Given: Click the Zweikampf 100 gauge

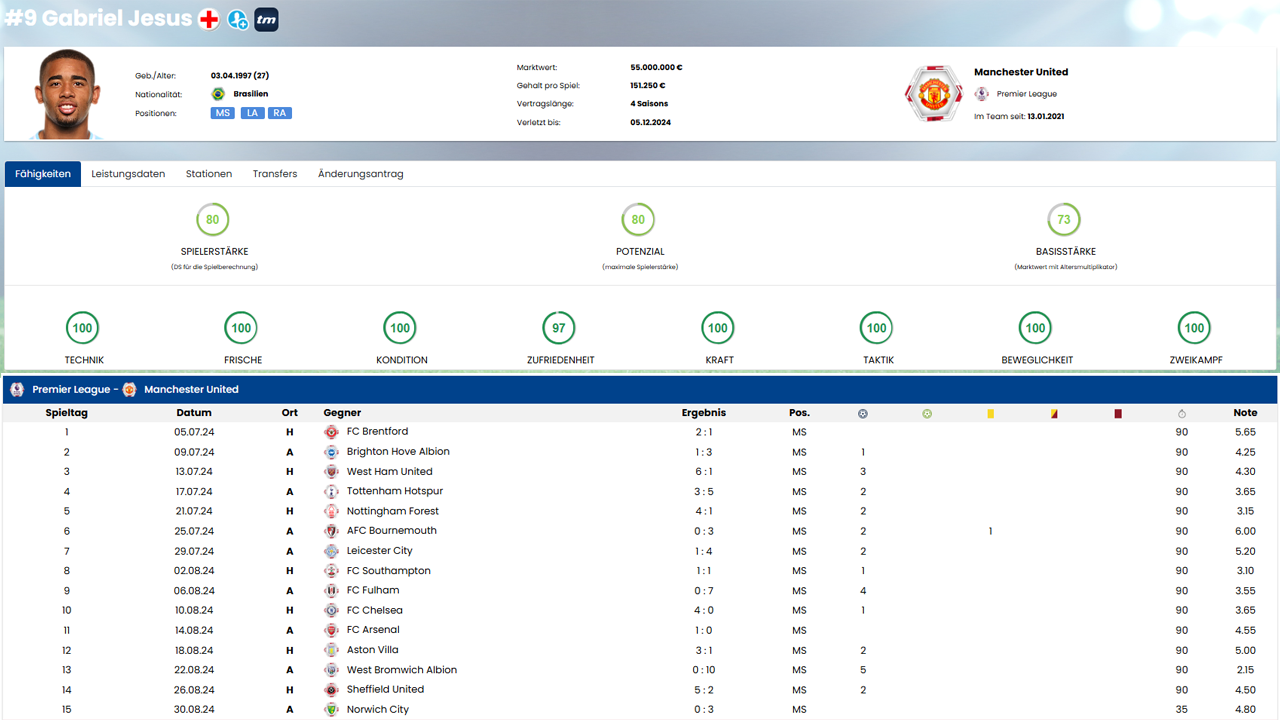Looking at the screenshot, I should click(1194, 327).
